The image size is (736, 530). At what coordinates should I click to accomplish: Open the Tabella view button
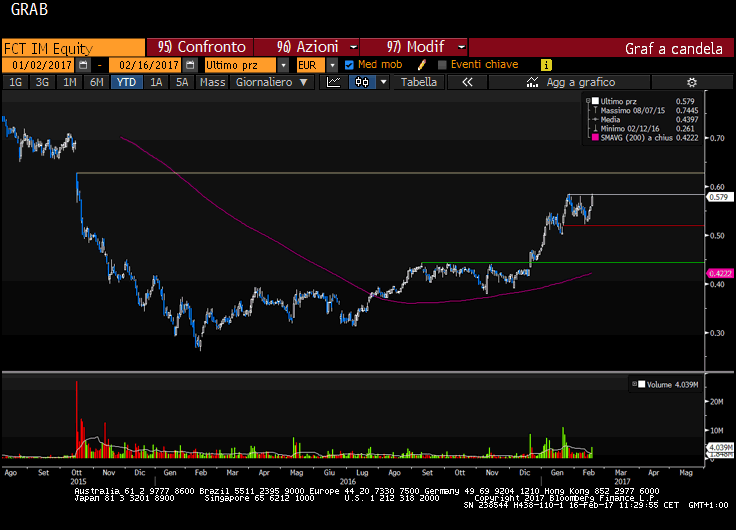pyautogui.click(x=419, y=82)
